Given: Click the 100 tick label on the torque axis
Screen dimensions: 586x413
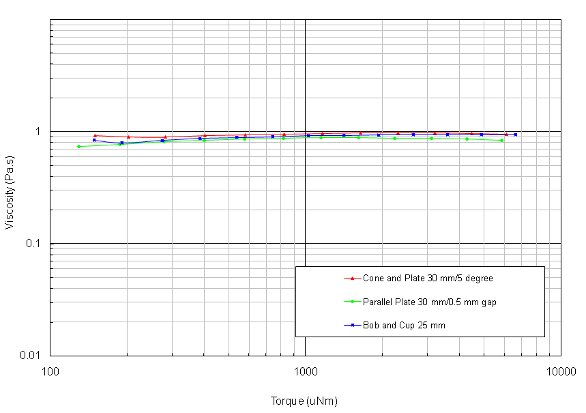Looking at the screenshot, I should 50,372.
